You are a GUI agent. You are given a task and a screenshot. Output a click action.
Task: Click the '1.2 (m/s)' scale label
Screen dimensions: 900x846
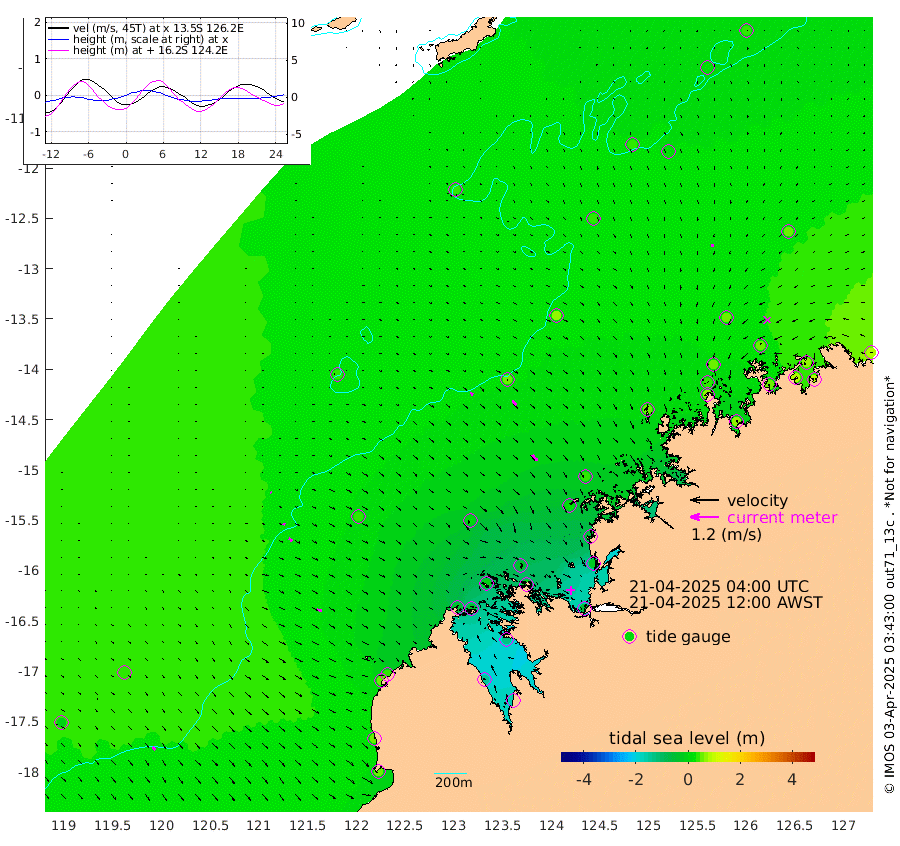726,535
